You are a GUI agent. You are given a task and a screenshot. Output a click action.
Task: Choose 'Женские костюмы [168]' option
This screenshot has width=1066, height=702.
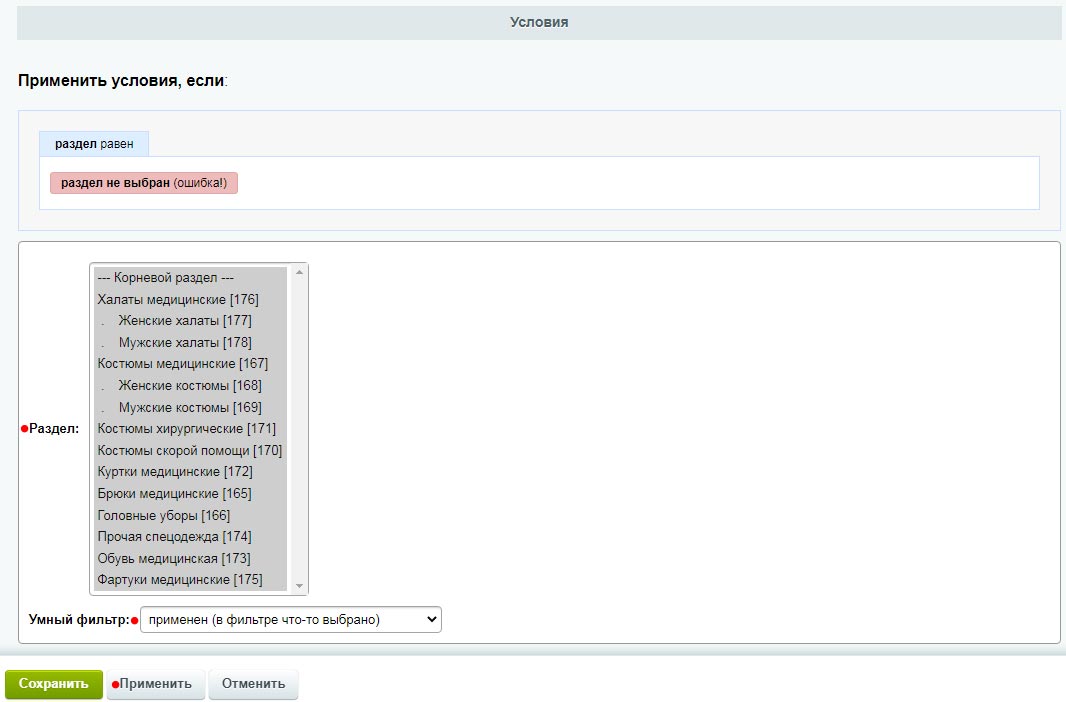[189, 386]
